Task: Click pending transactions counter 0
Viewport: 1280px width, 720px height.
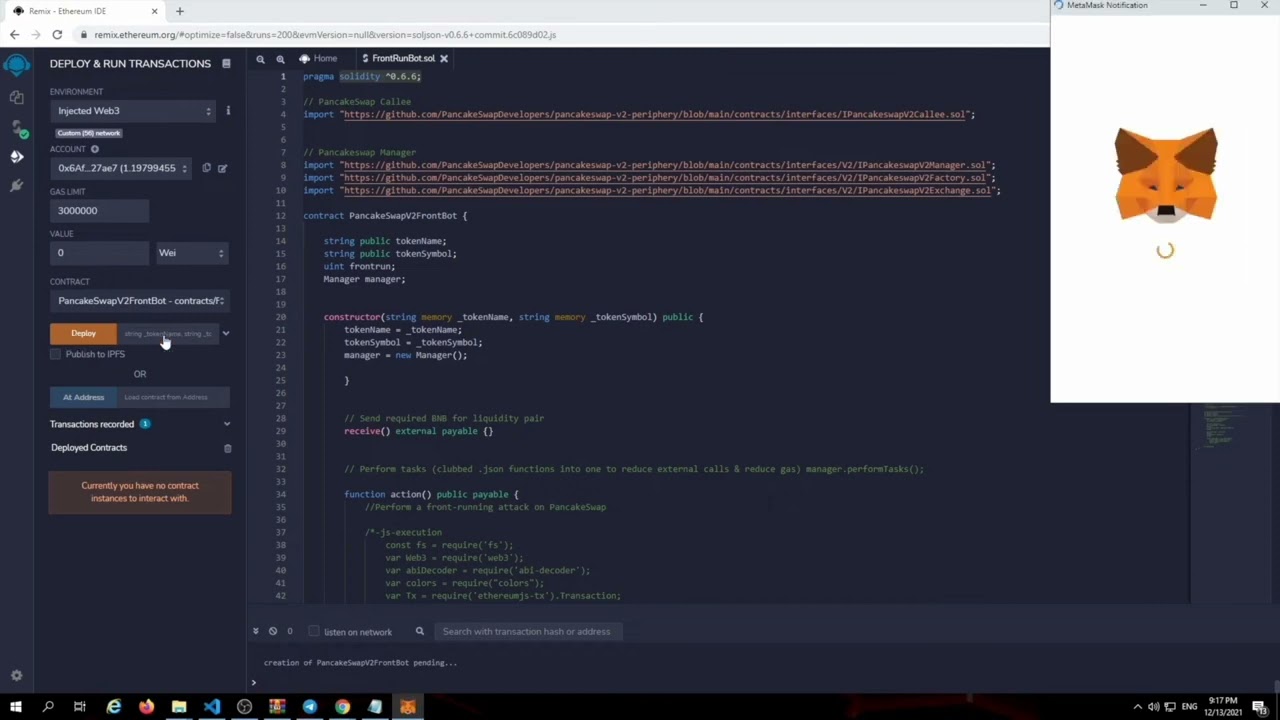Action: [x=290, y=631]
